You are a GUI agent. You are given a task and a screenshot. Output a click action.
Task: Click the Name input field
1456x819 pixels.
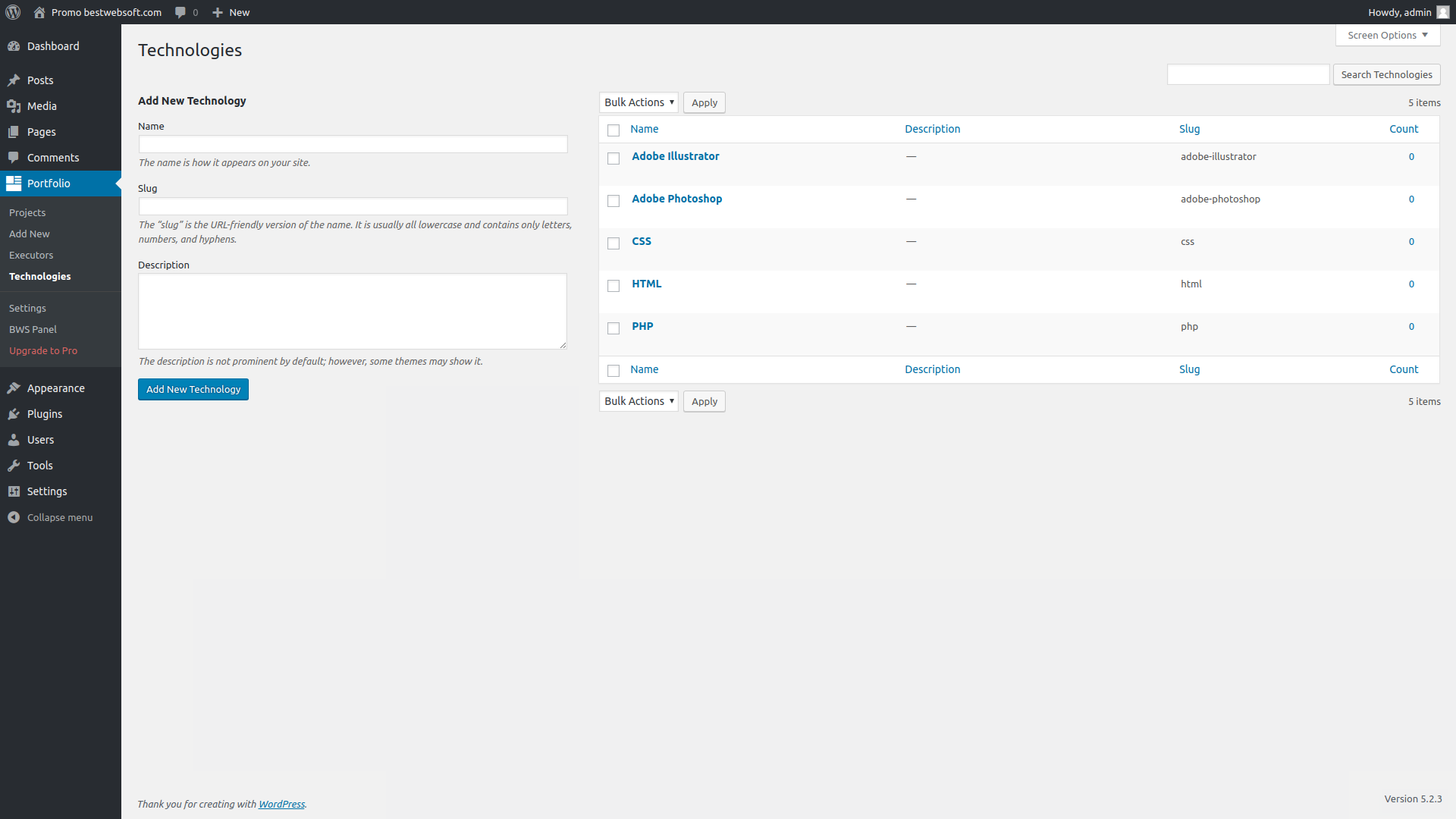coord(352,144)
